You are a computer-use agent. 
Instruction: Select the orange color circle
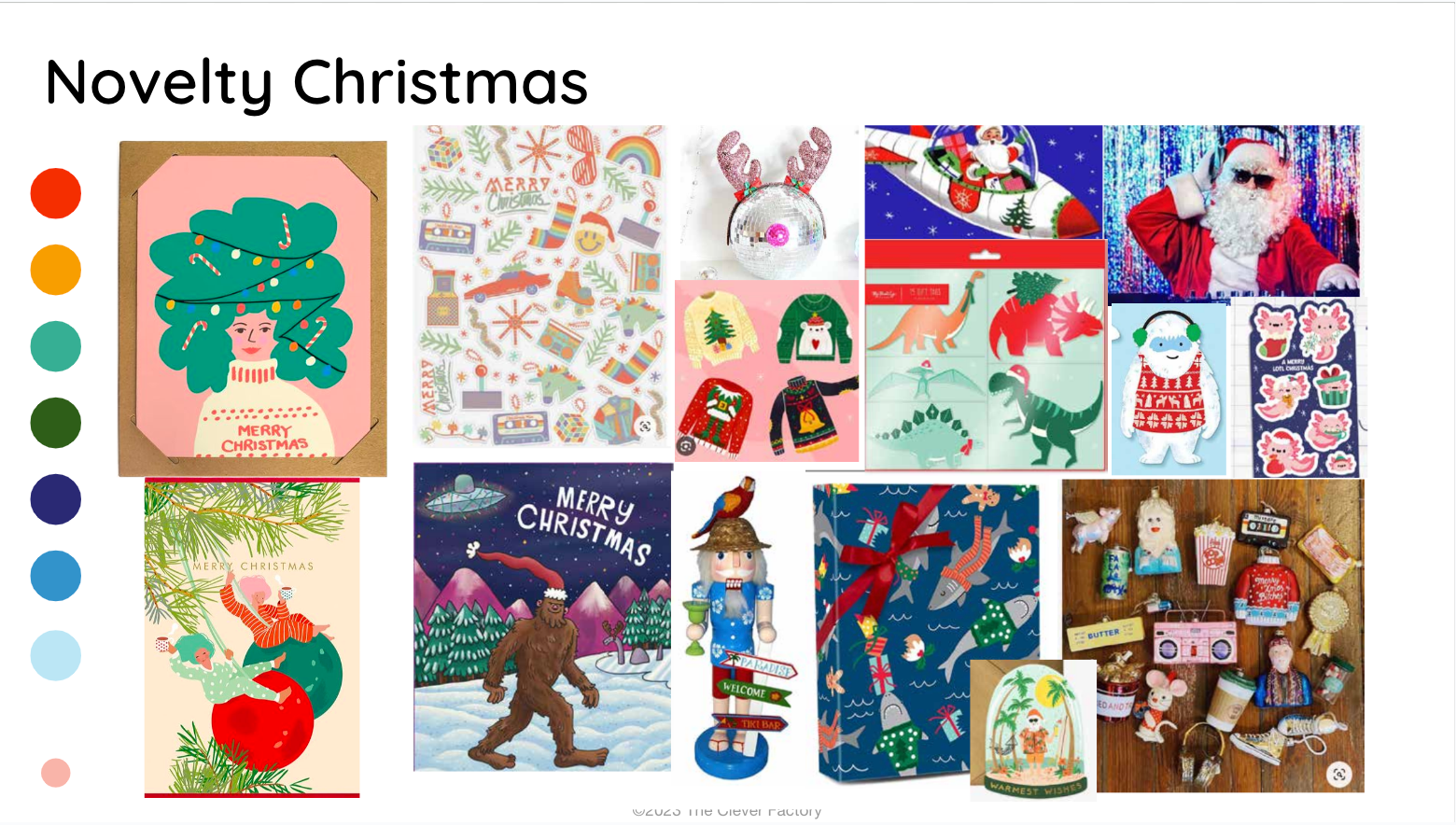coord(56,270)
